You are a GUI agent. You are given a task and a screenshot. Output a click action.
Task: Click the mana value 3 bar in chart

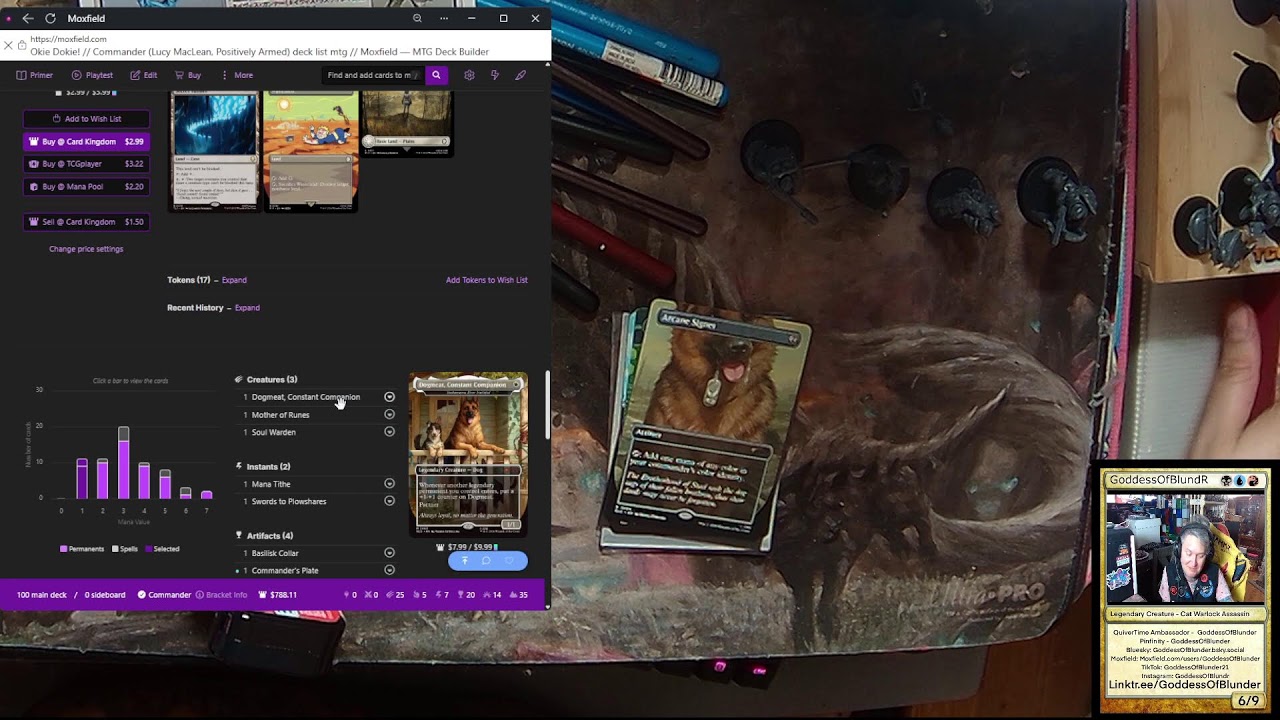tap(124, 462)
